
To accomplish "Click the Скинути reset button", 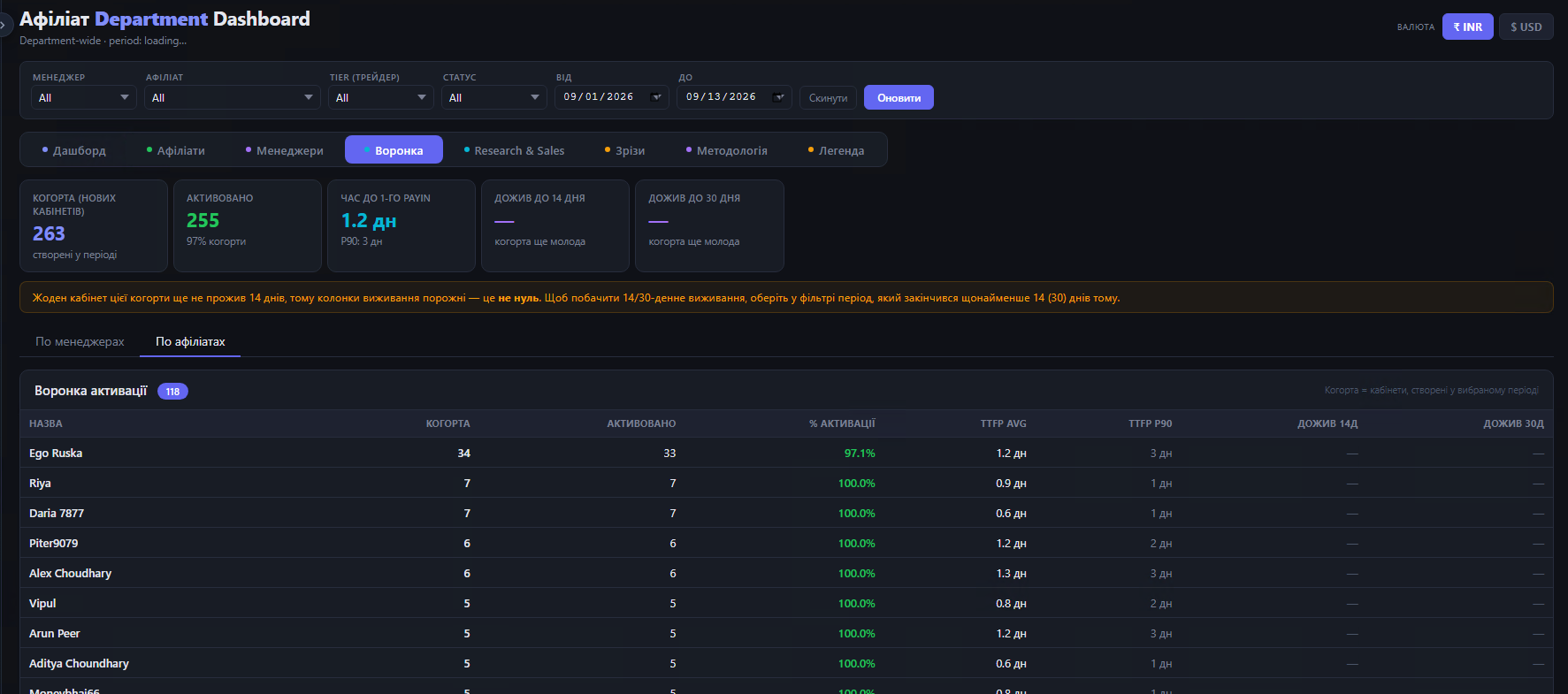I will [828, 97].
